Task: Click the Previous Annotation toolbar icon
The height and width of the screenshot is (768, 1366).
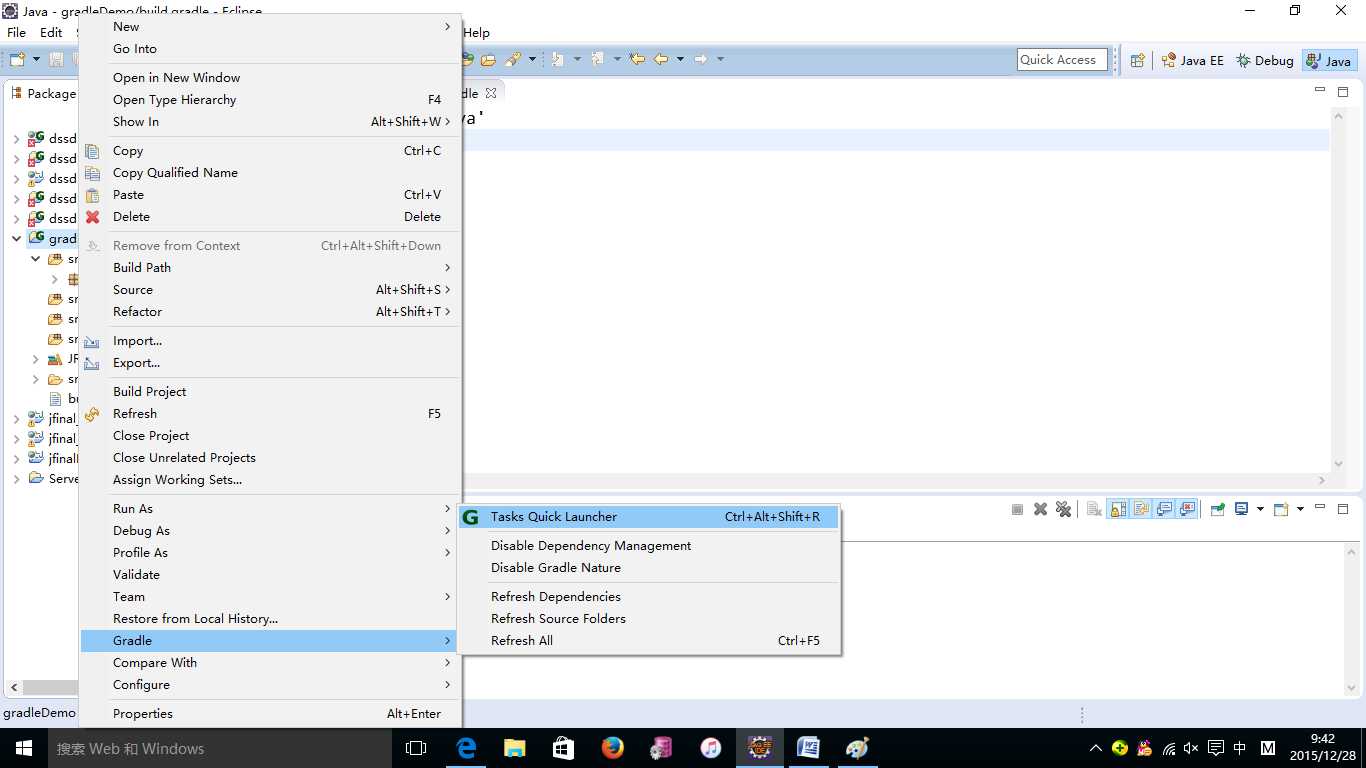Action: pyautogui.click(x=597, y=59)
